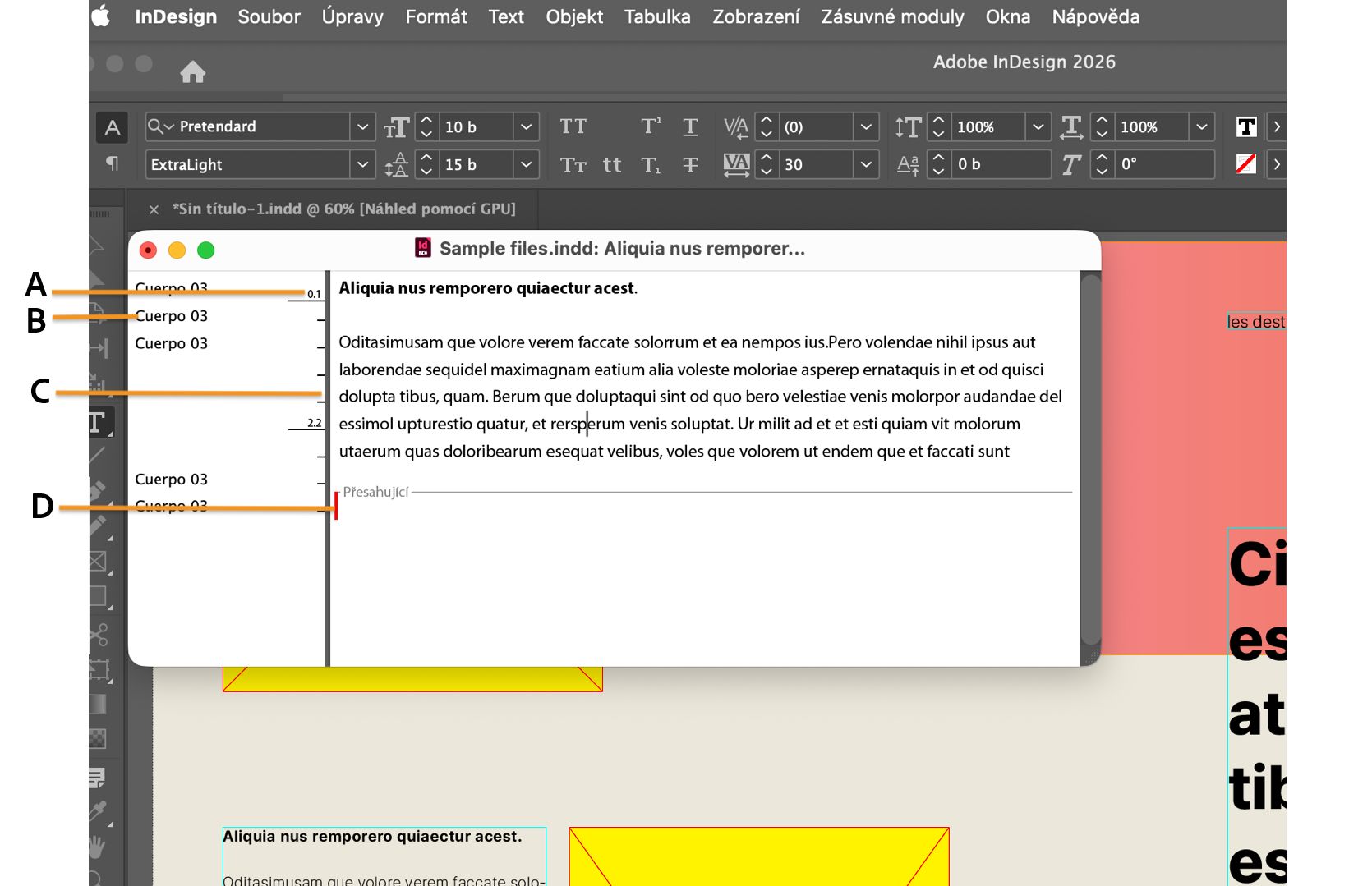
Task: Open the font search options magnifier dropdown
Action: tap(161, 126)
